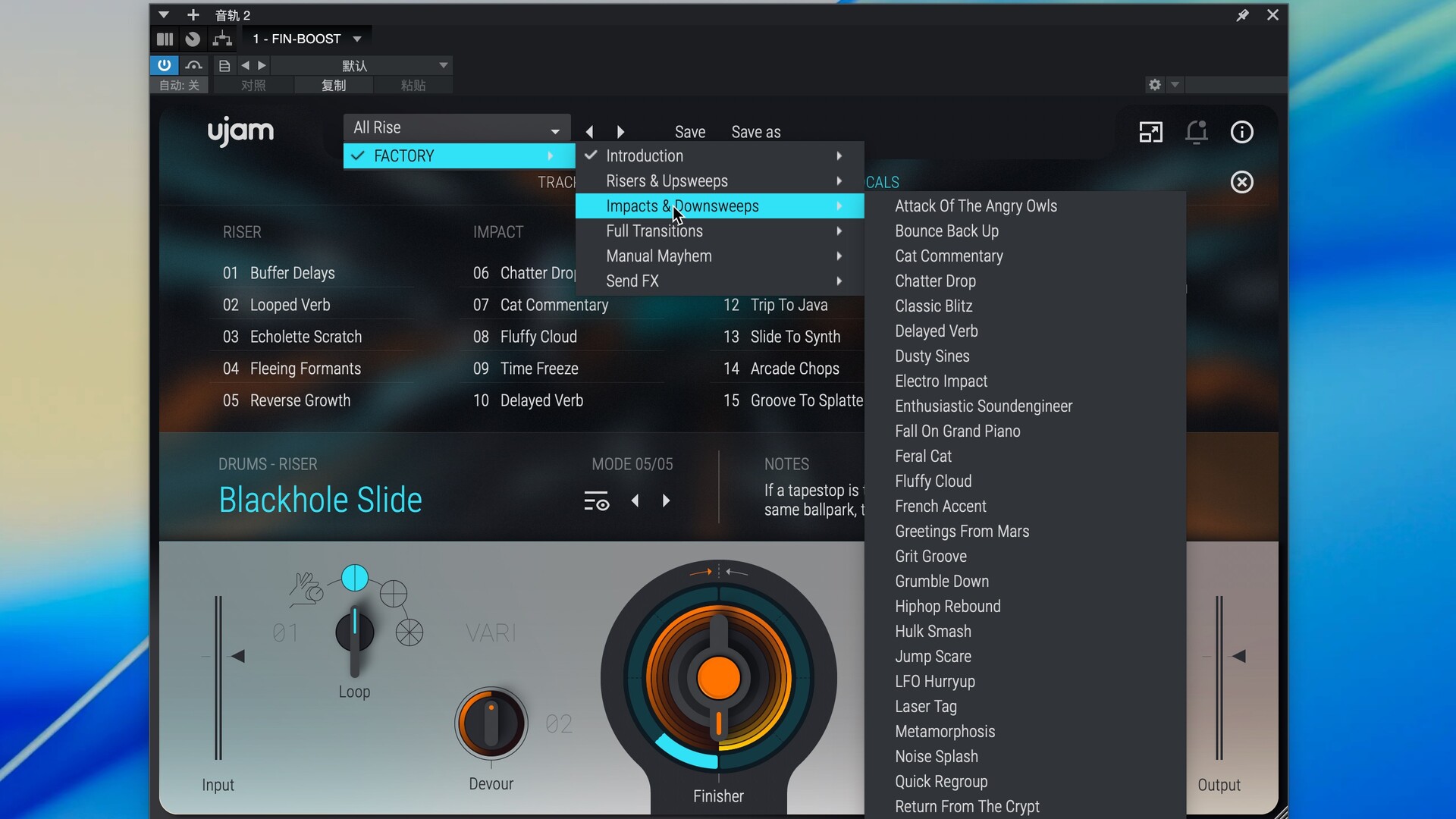This screenshot has width=1456, height=819.
Task: Open the macro knob controls icon
Action: tap(193, 39)
